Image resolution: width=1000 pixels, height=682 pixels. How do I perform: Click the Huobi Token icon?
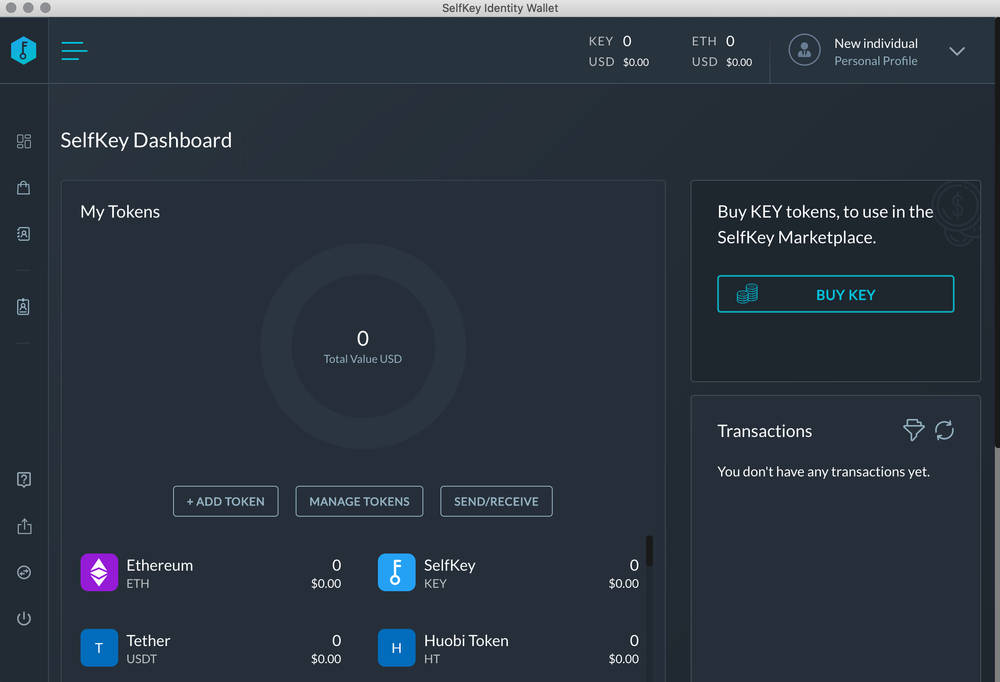396,648
